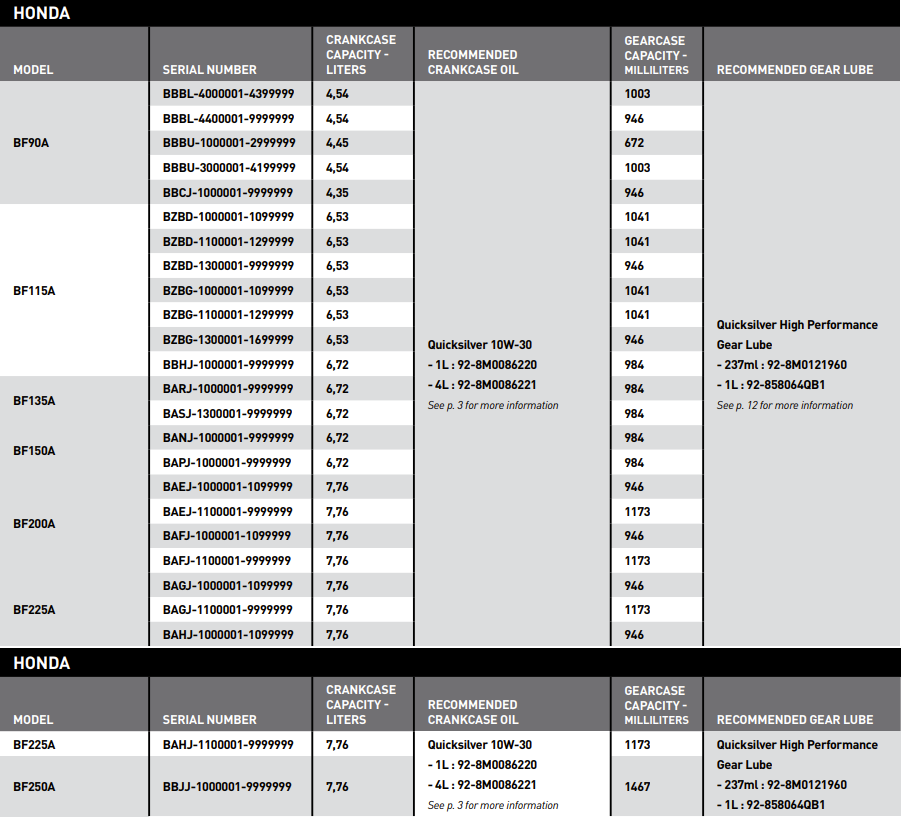Click the lower table's MODEL header
Screen dimensions: 901x818
click(x=33, y=720)
